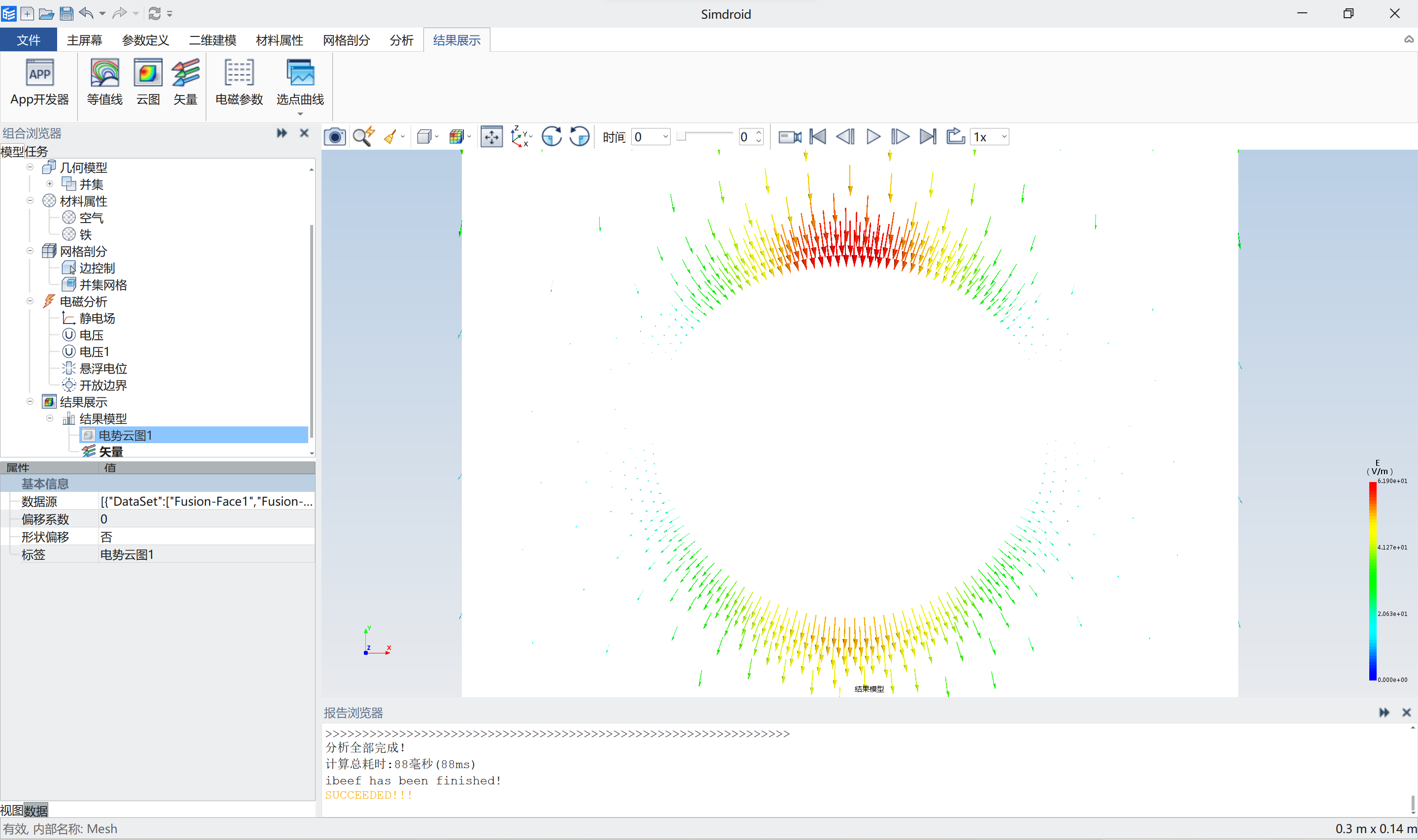Click the 等值线 contour icon
Viewport: 1418px width, 840px height.
tap(105, 83)
